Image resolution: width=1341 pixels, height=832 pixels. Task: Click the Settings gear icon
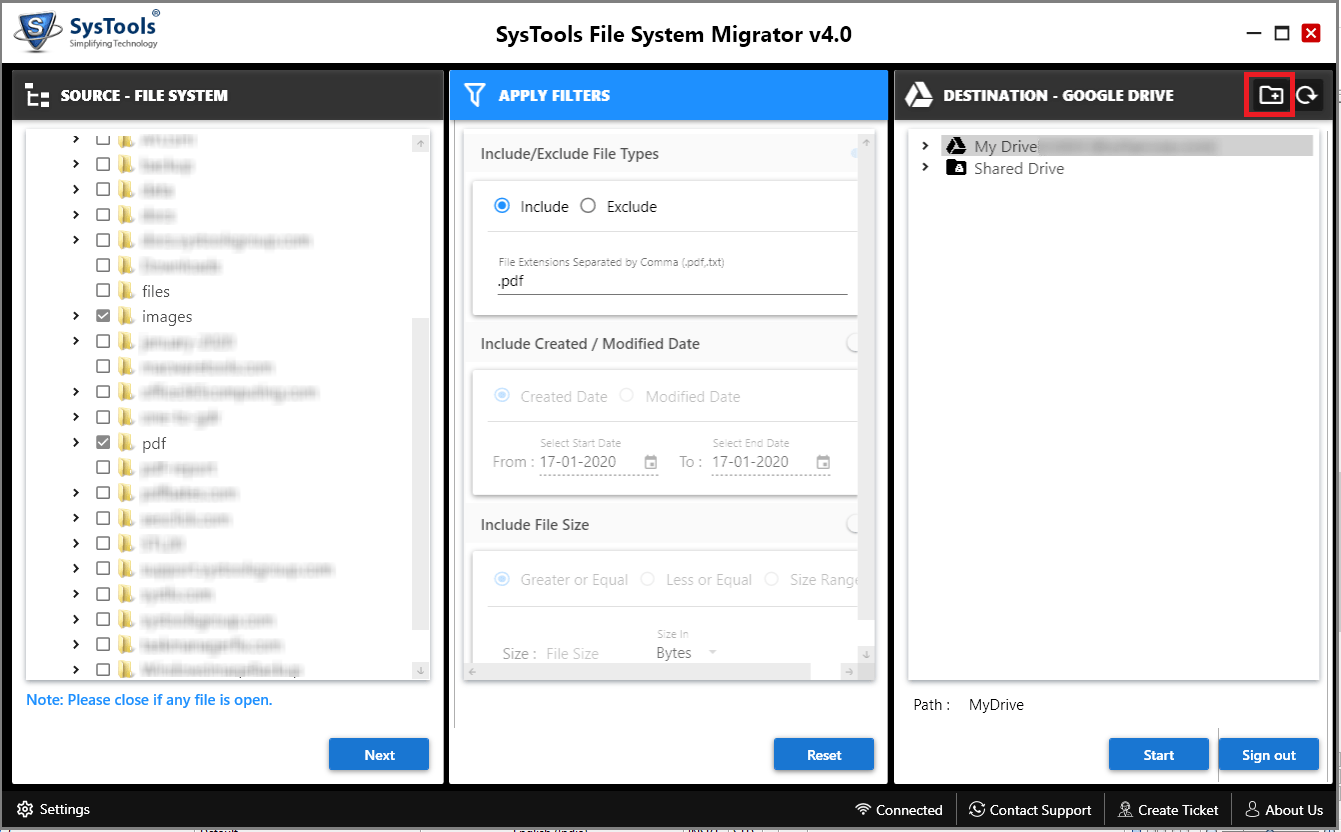25,809
